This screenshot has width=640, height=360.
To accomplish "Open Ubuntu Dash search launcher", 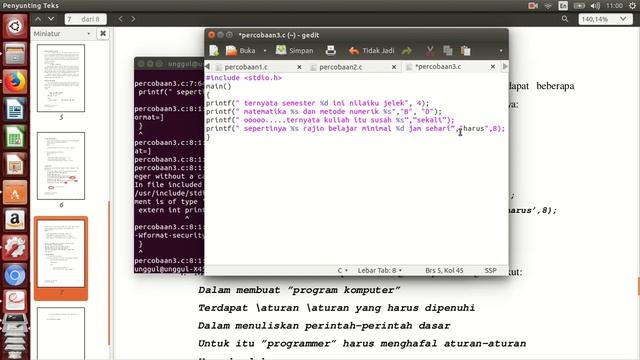I will [15, 27].
